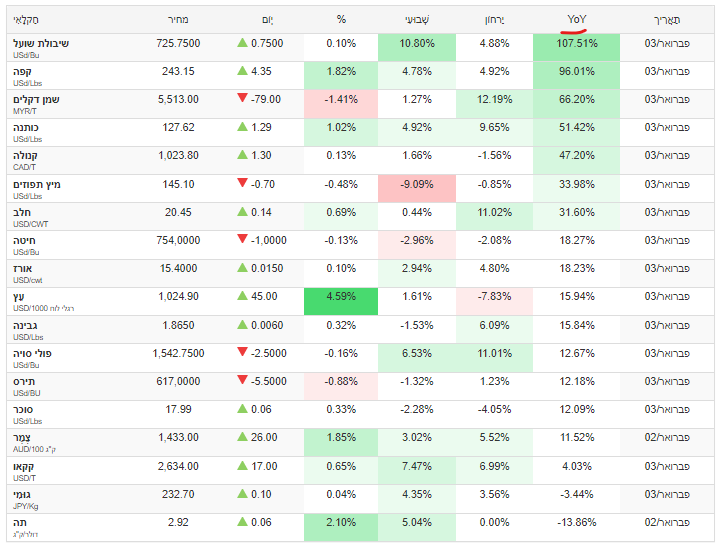Click the red down arrow in תירס row
This screenshot has height=547, width=720.
[x=242, y=380]
